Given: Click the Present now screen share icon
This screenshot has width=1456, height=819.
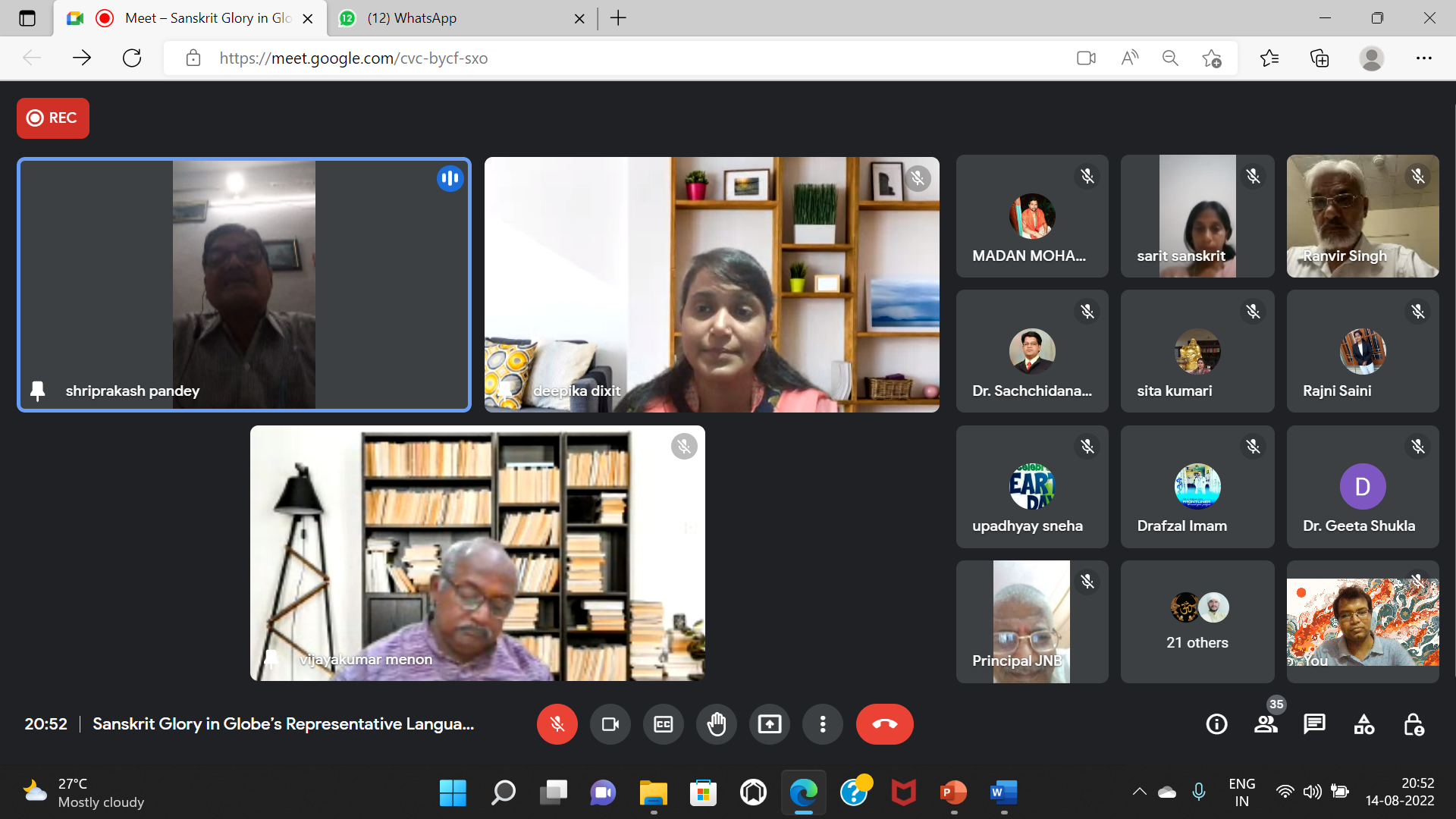Looking at the screenshot, I should tap(769, 724).
